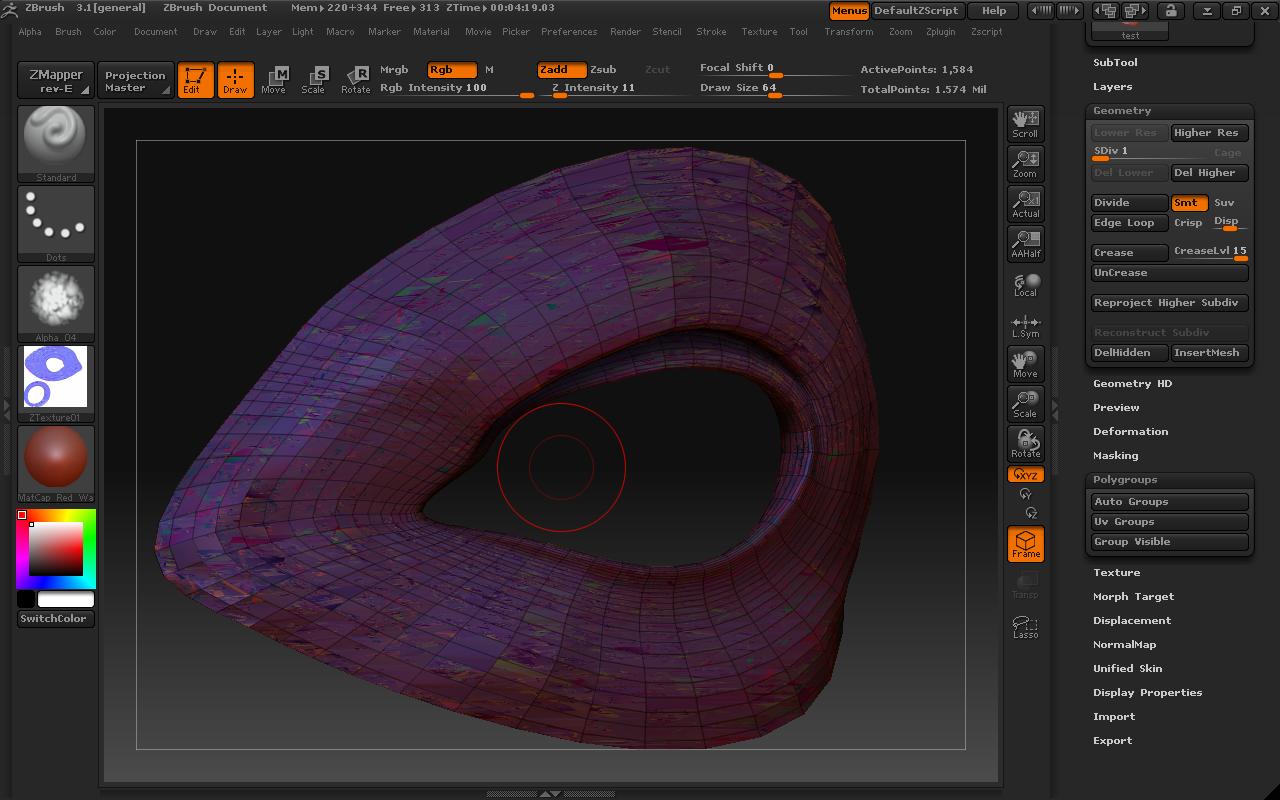1280x800 pixels.
Task: Set view to Actual size
Action: tap(1025, 203)
